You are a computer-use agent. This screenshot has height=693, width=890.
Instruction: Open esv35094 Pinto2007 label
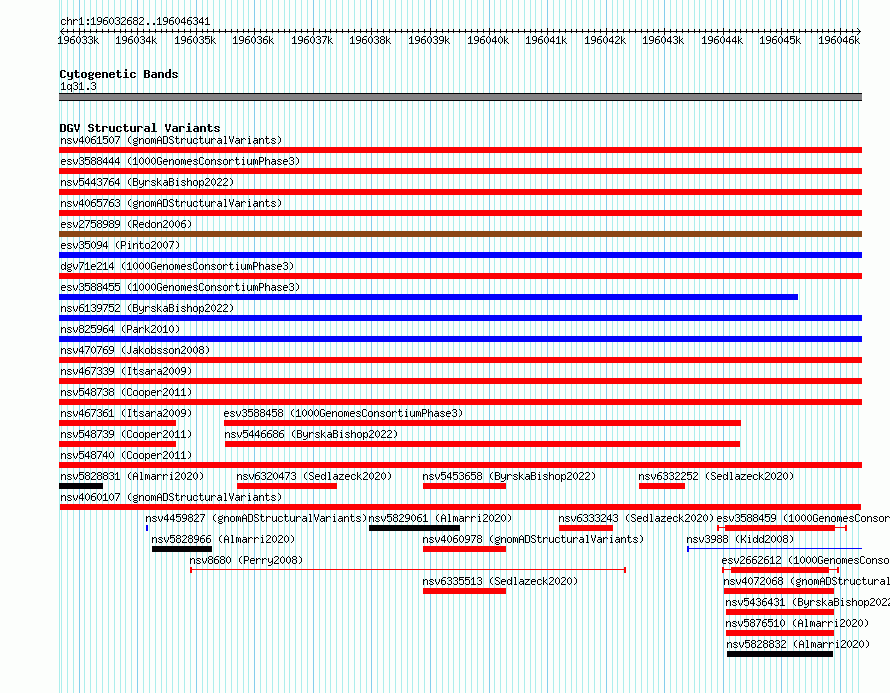pos(120,245)
